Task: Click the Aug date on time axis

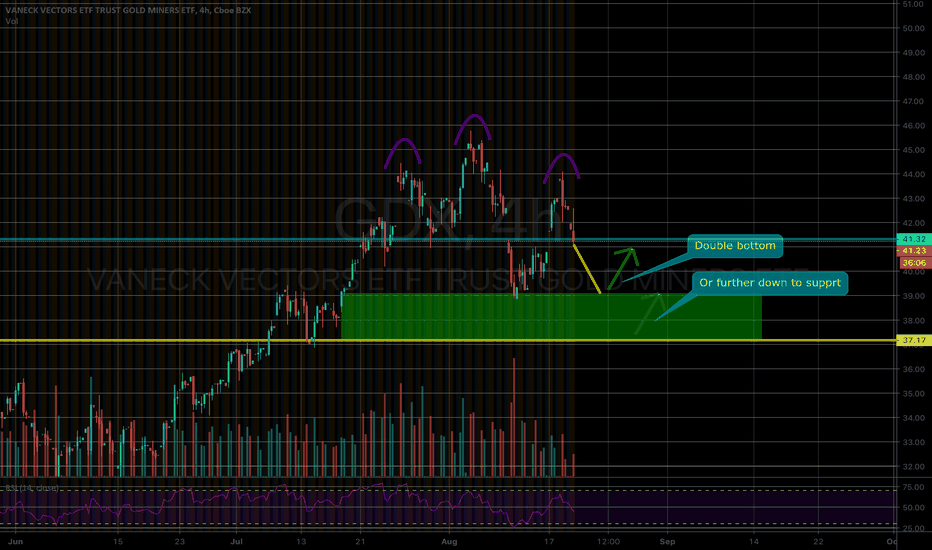Action: tap(449, 542)
